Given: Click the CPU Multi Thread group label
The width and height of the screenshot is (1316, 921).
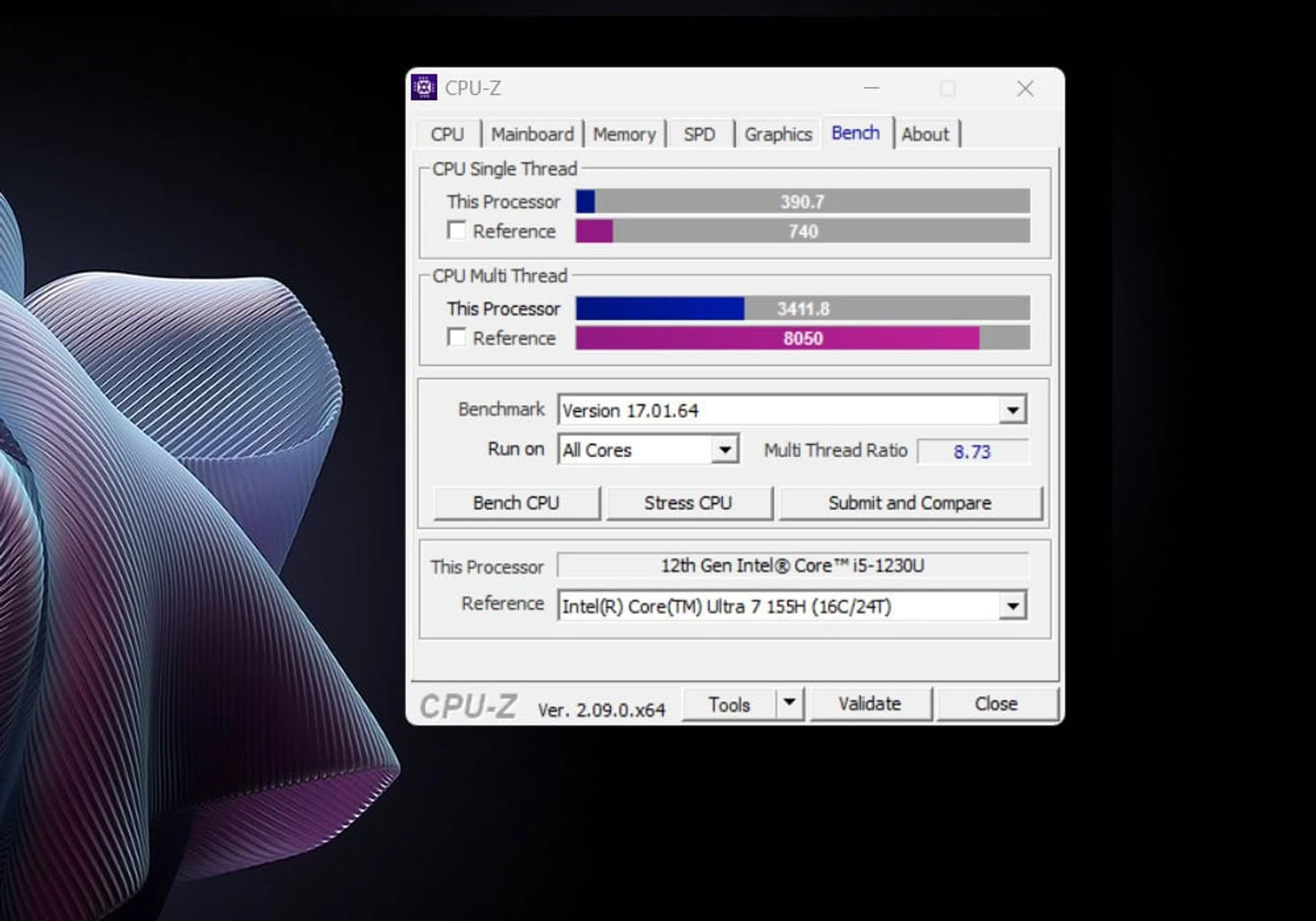Looking at the screenshot, I should (500, 275).
